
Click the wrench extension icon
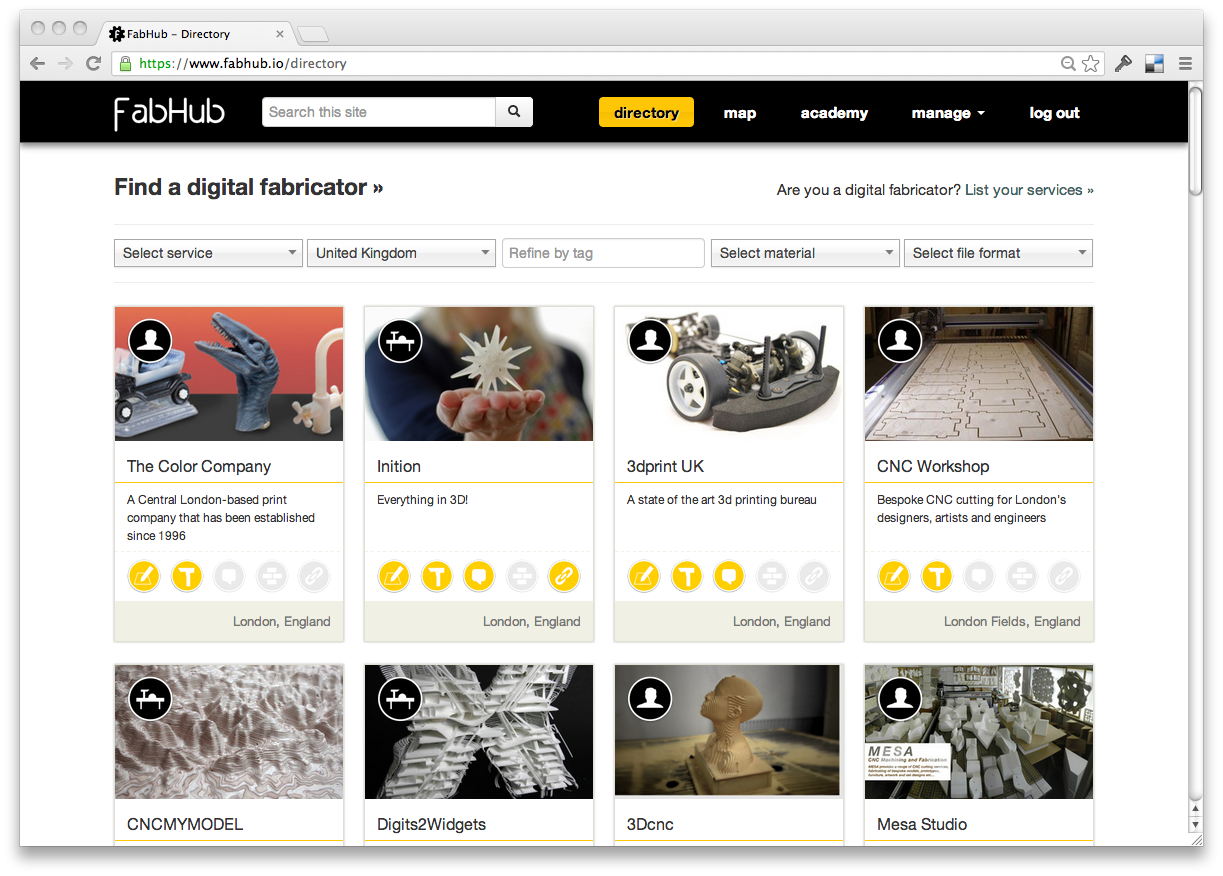[1124, 63]
